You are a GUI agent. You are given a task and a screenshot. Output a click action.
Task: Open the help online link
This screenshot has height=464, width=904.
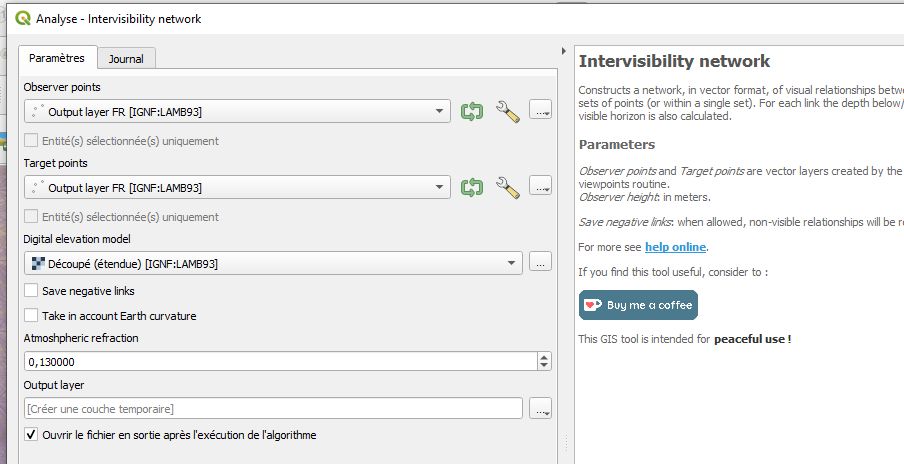pyautogui.click(x=675, y=247)
